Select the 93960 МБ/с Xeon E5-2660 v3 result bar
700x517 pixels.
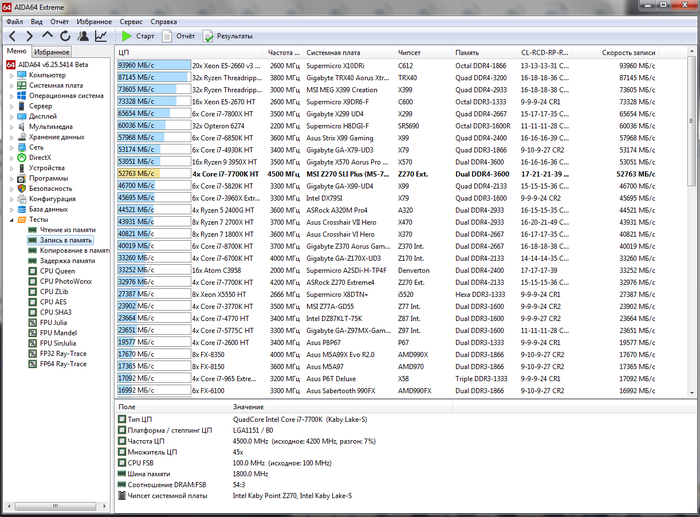tap(154, 65)
